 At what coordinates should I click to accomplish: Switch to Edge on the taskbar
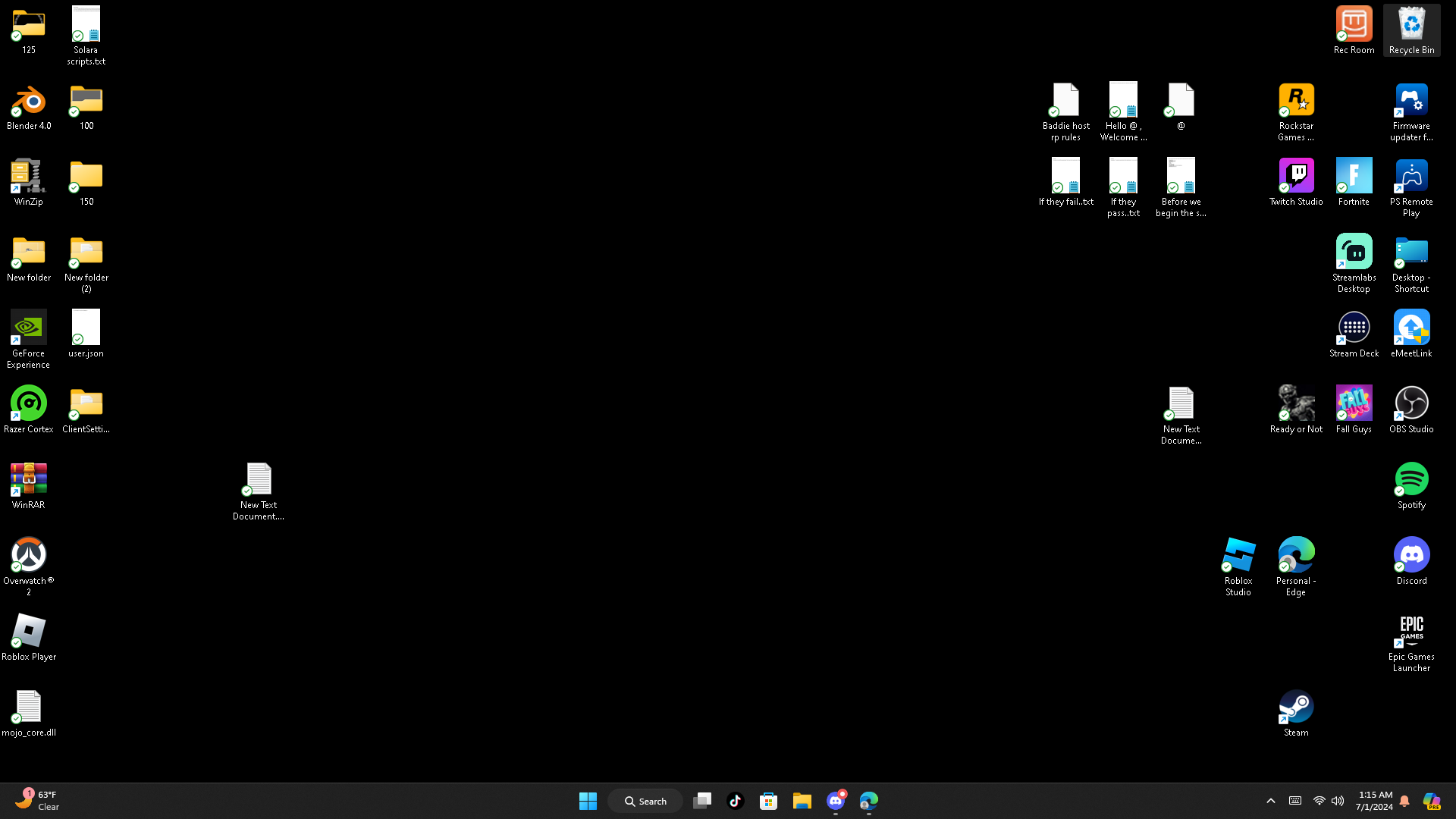(x=869, y=801)
